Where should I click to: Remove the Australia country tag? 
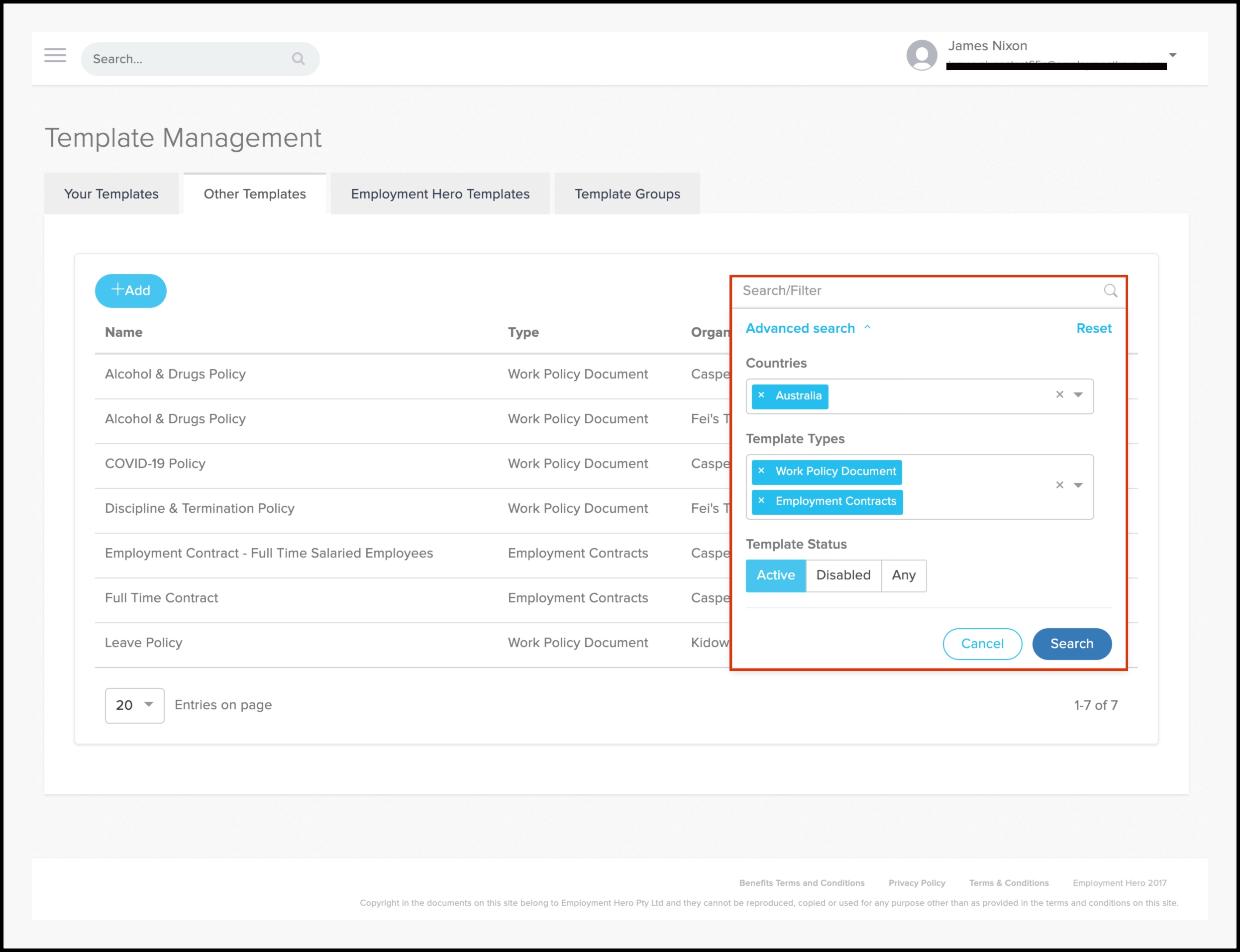tap(761, 395)
